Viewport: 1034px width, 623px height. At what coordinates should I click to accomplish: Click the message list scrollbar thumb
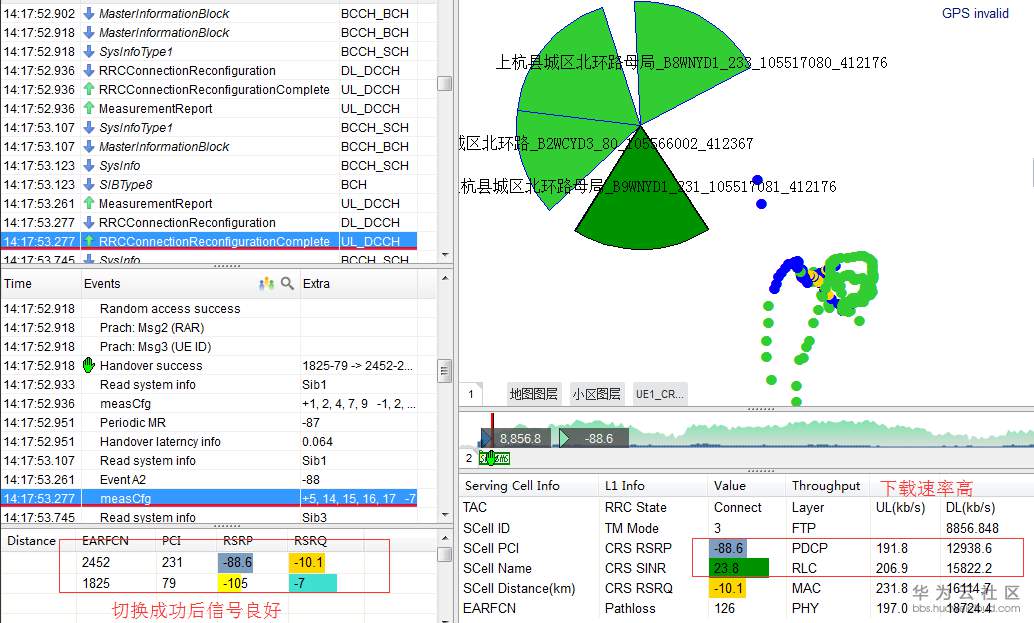[445, 84]
